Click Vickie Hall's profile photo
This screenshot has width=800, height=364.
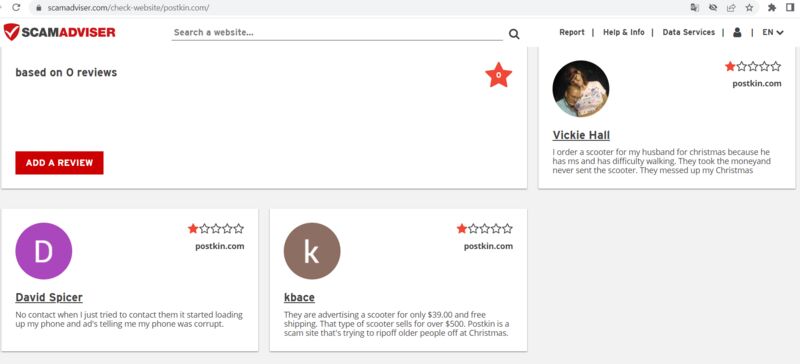[581, 89]
